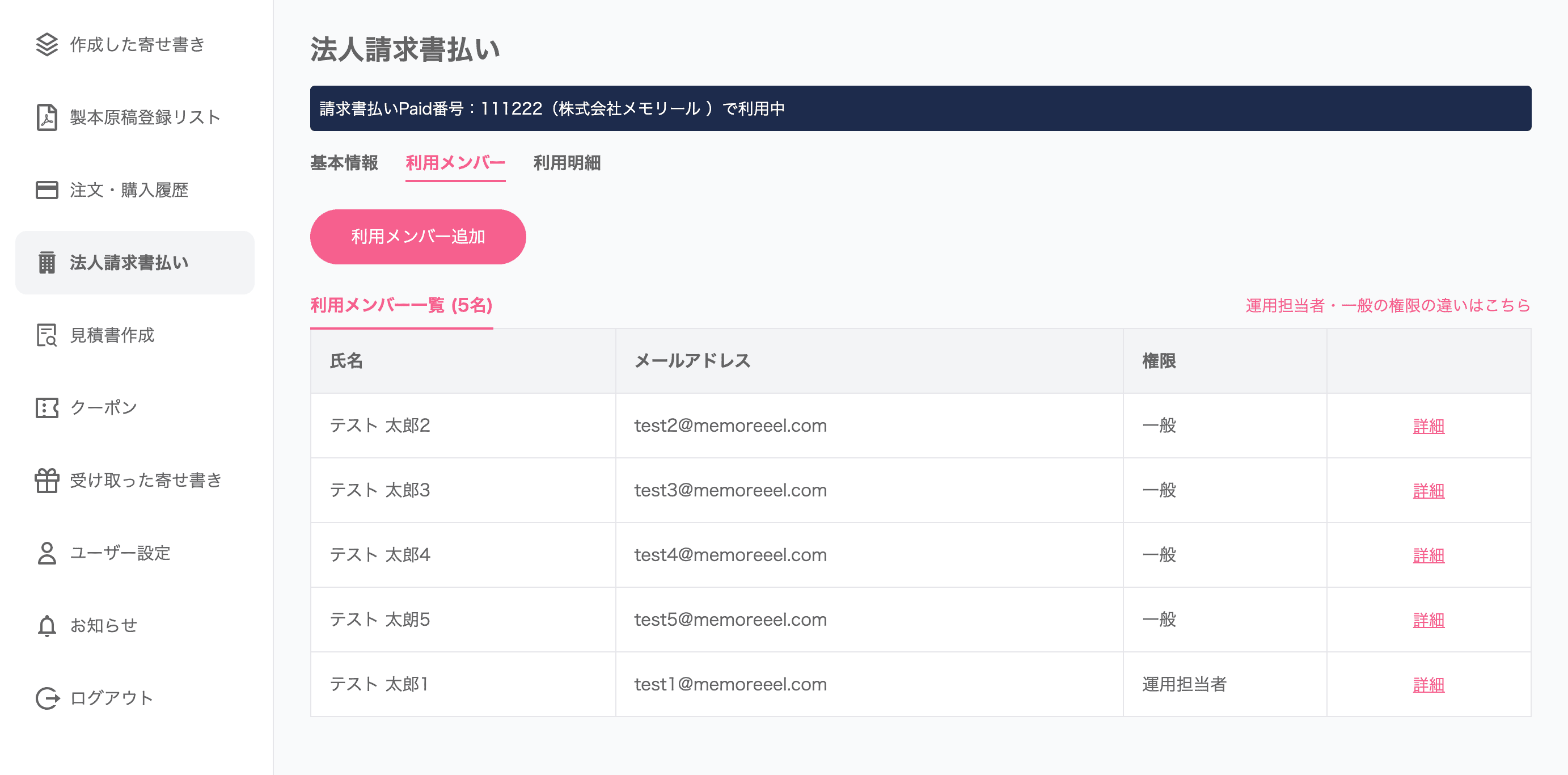Click the building icon for 法人請求書払い
This screenshot has width=1568, height=775.
[47, 262]
